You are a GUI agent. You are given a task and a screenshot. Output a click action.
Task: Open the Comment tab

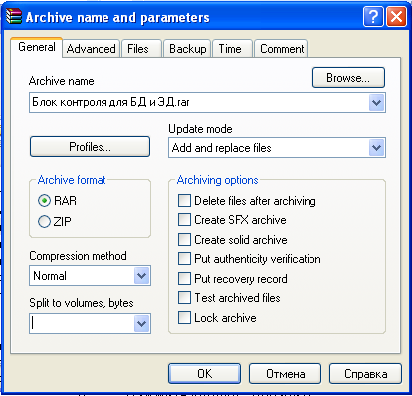pyautogui.click(x=281, y=49)
